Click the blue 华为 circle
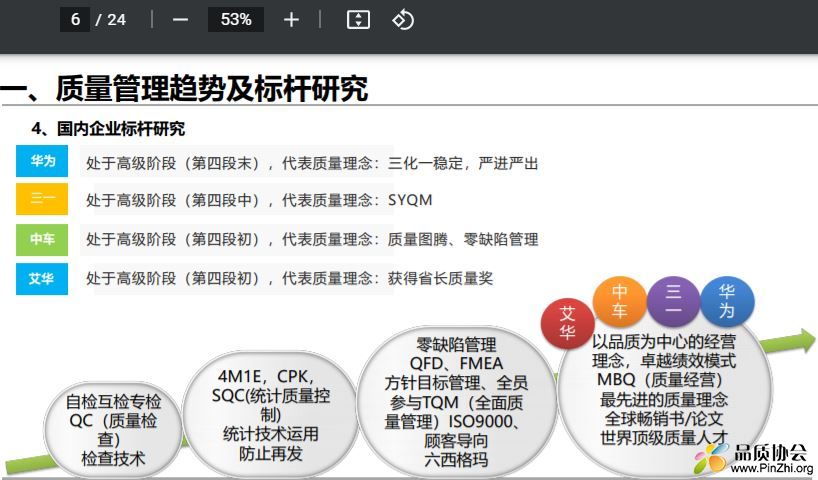Image resolution: width=818 pixels, height=480 pixels. pyautogui.click(x=727, y=302)
